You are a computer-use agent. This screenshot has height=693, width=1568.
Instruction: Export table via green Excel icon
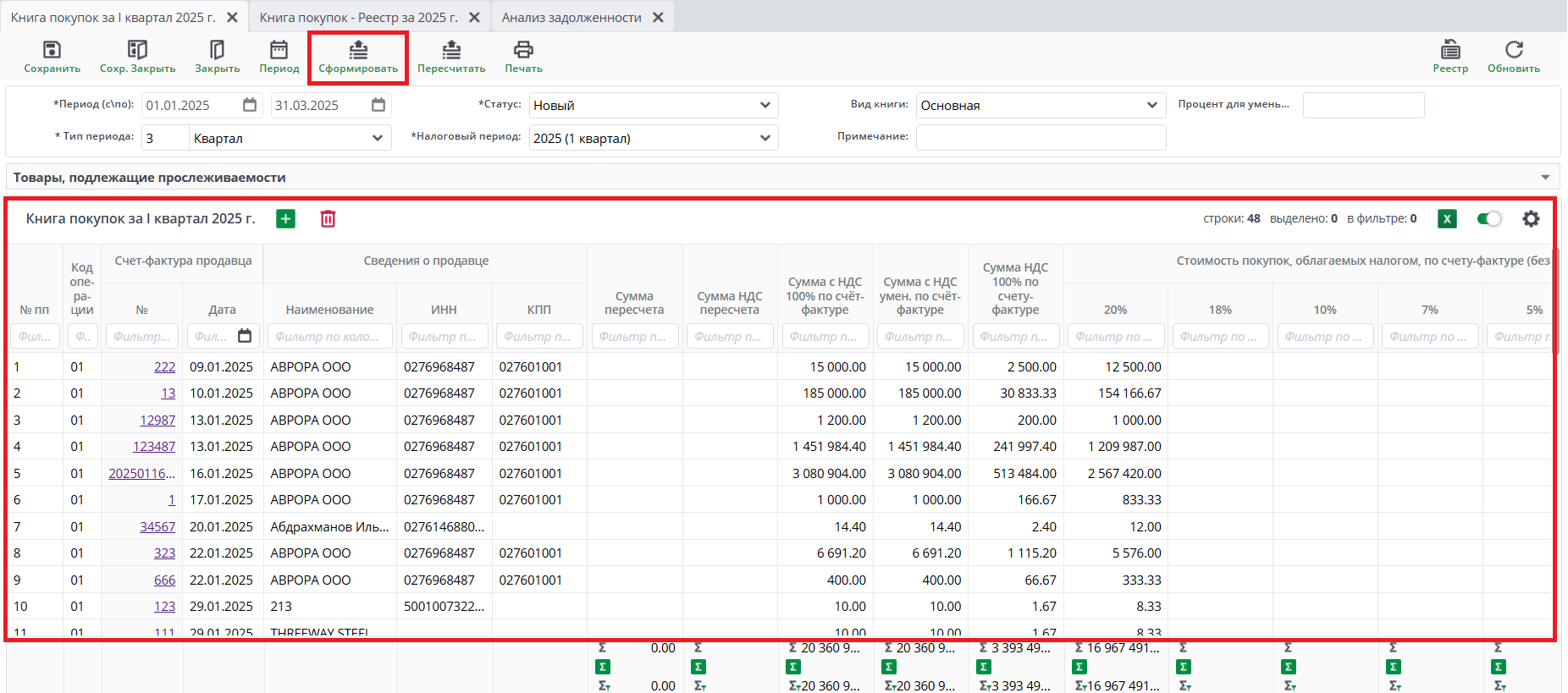tap(1447, 219)
